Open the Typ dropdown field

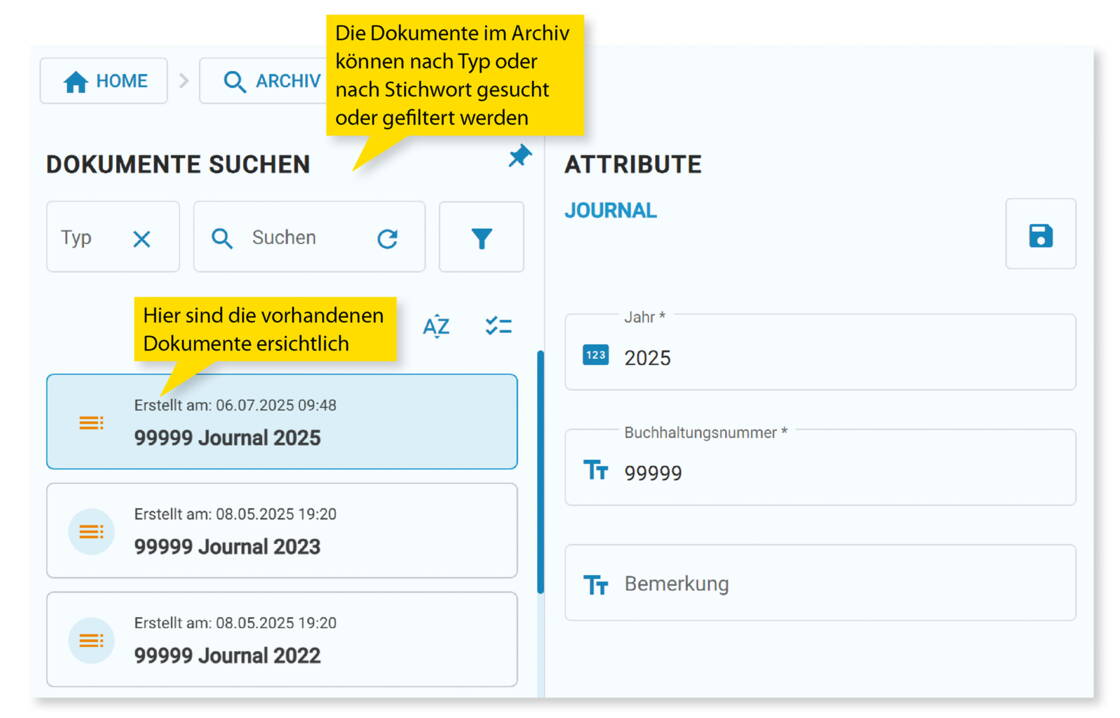85,238
